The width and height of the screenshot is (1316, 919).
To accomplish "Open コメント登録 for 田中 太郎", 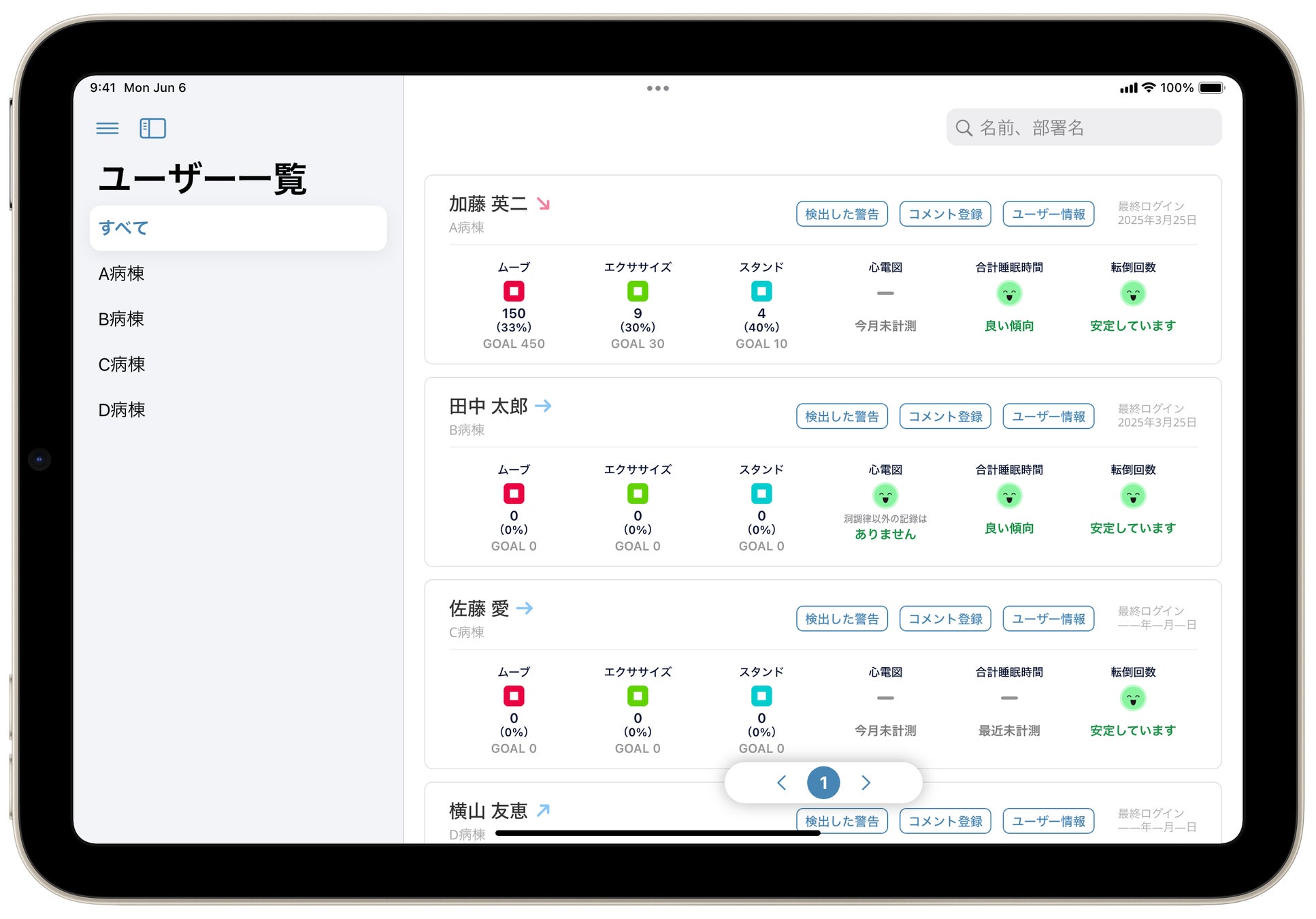I will pyautogui.click(x=945, y=416).
